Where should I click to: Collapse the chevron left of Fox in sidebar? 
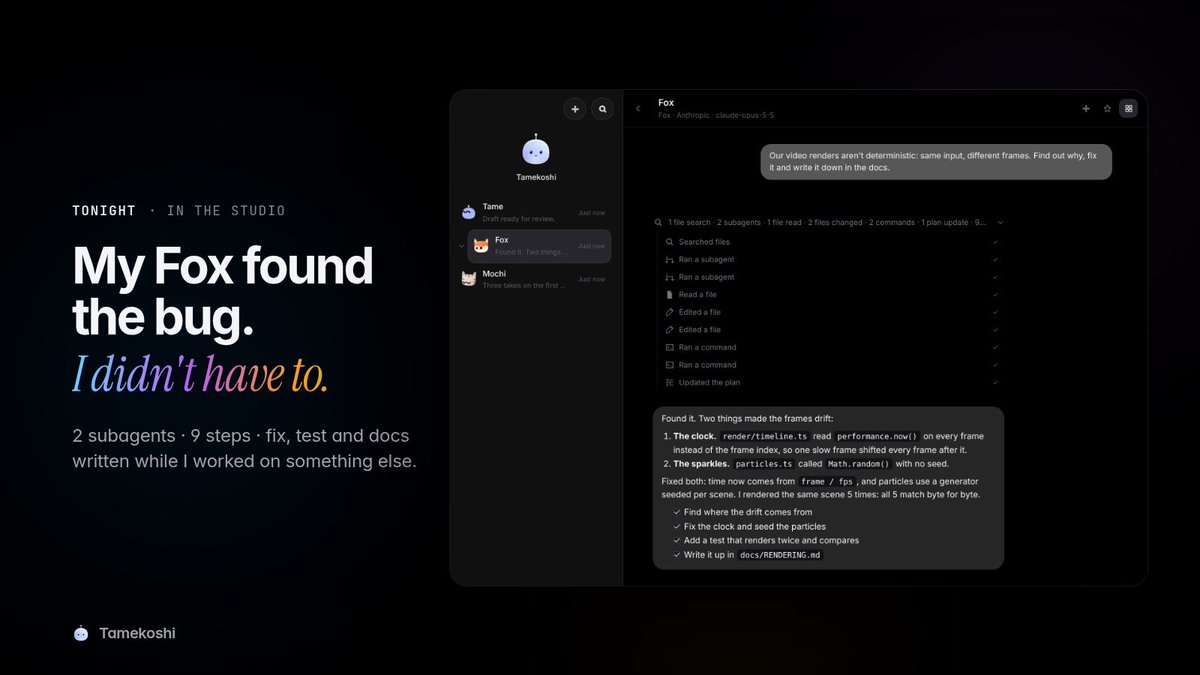tap(461, 246)
